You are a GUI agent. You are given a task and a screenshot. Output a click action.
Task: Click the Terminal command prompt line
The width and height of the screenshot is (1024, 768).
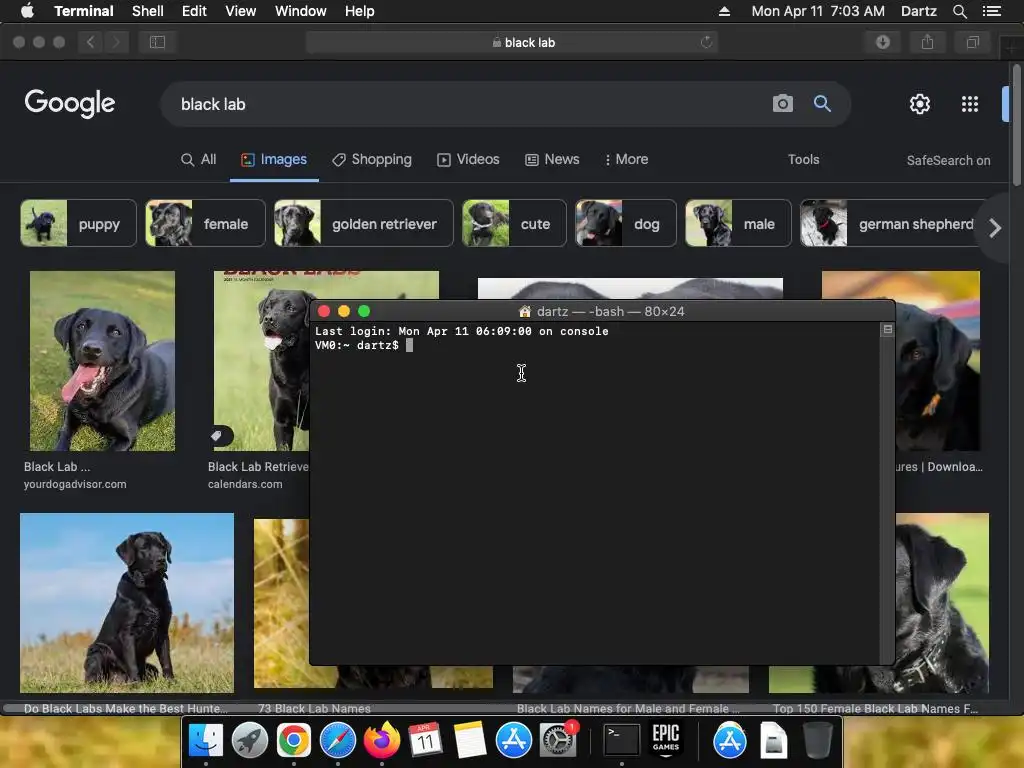pos(364,345)
